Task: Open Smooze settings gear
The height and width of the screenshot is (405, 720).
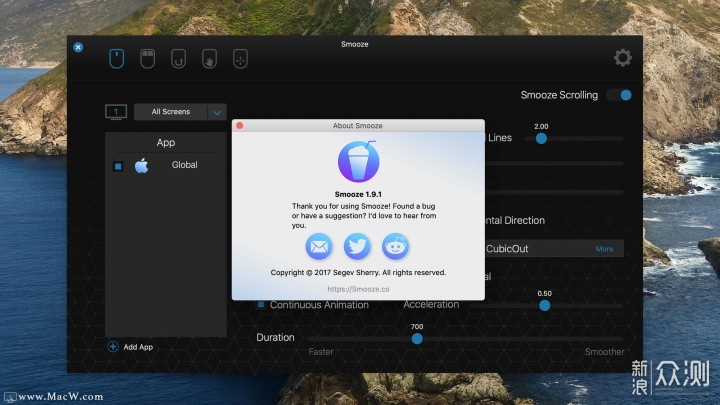Action: (623, 58)
